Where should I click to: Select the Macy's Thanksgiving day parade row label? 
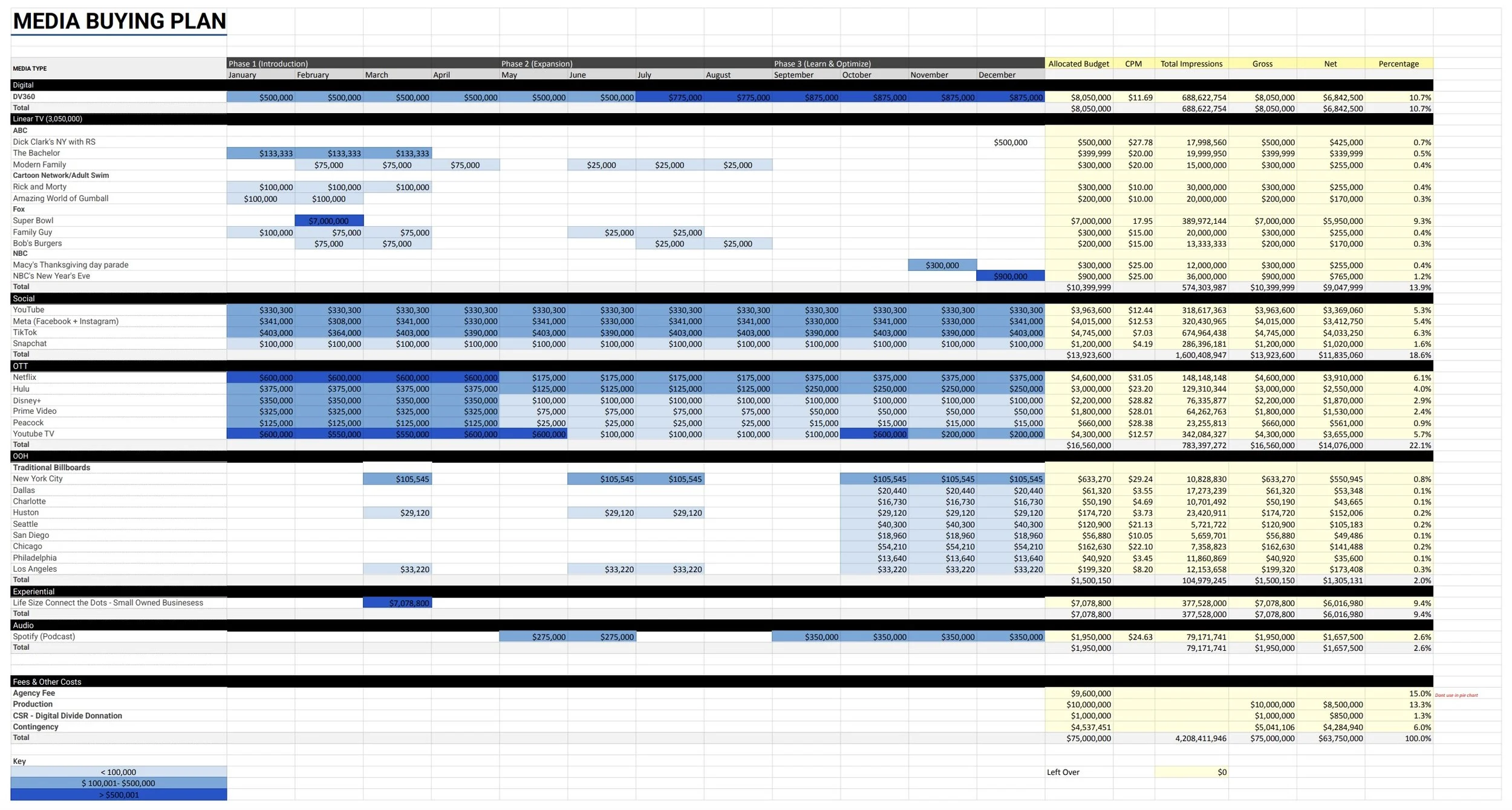(x=71, y=265)
